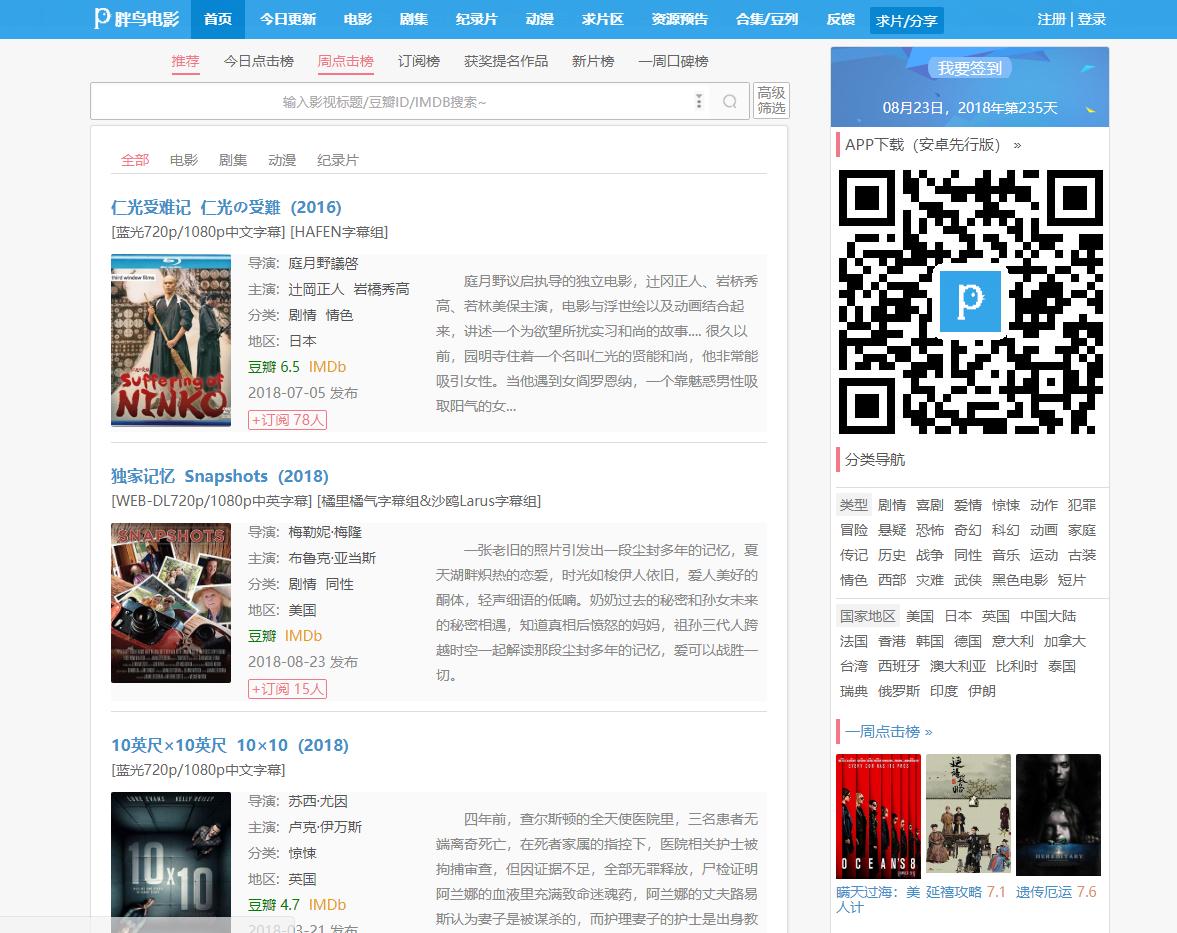Open the 一周点击榜 » sidebar link
This screenshot has width=1177, height=933.
click(x=889, y=731)
